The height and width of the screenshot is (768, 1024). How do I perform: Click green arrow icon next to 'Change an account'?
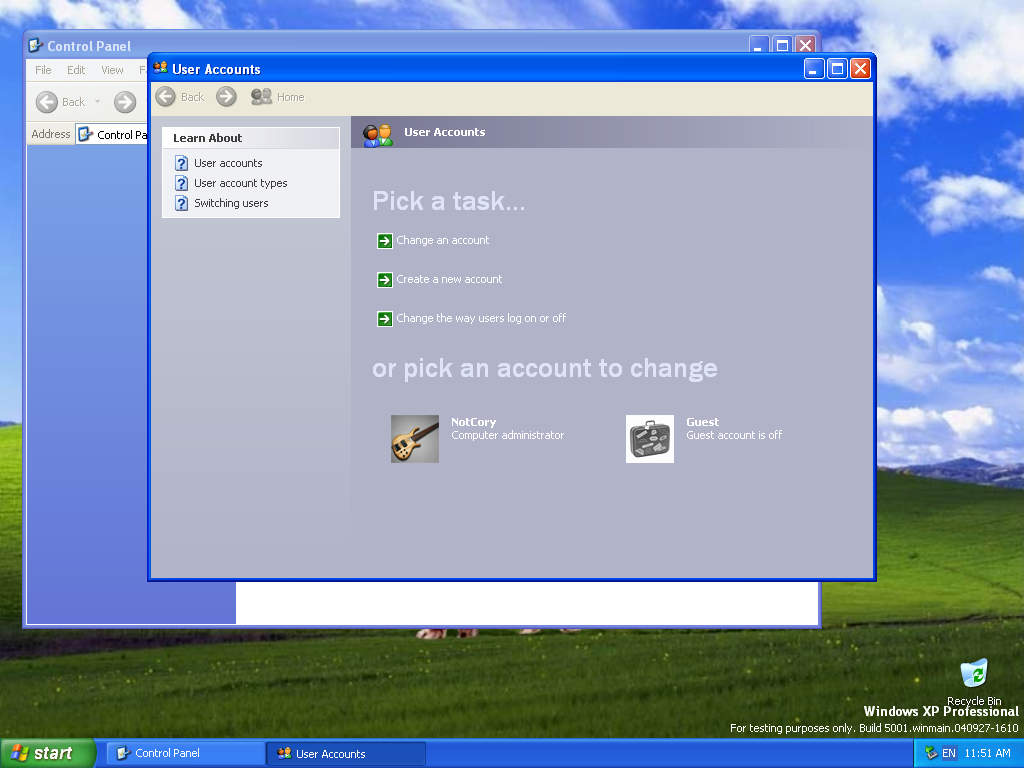[385, 241]
